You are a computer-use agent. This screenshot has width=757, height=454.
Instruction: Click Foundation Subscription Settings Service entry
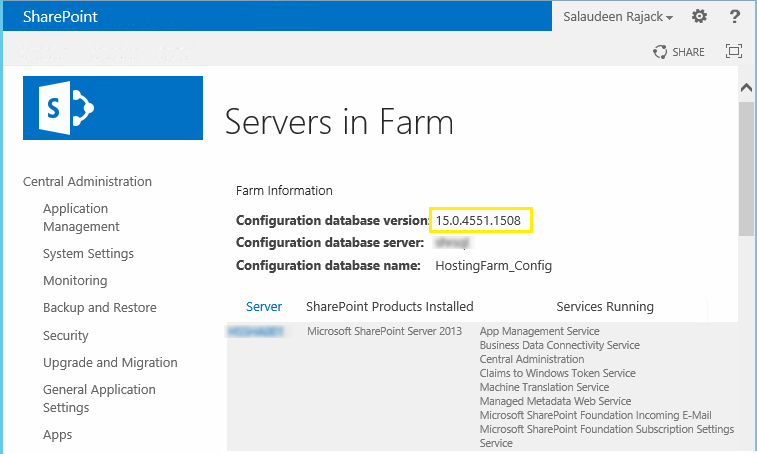(607, 436)
